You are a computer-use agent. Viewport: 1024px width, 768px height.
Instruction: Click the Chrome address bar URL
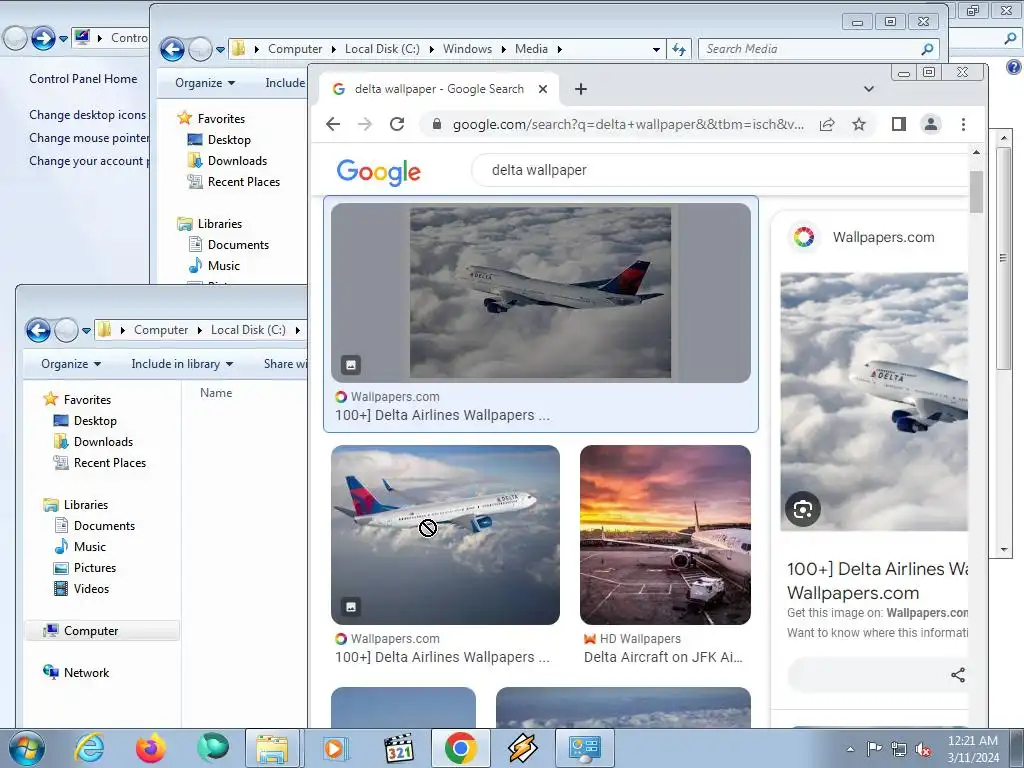coord(628,124)
